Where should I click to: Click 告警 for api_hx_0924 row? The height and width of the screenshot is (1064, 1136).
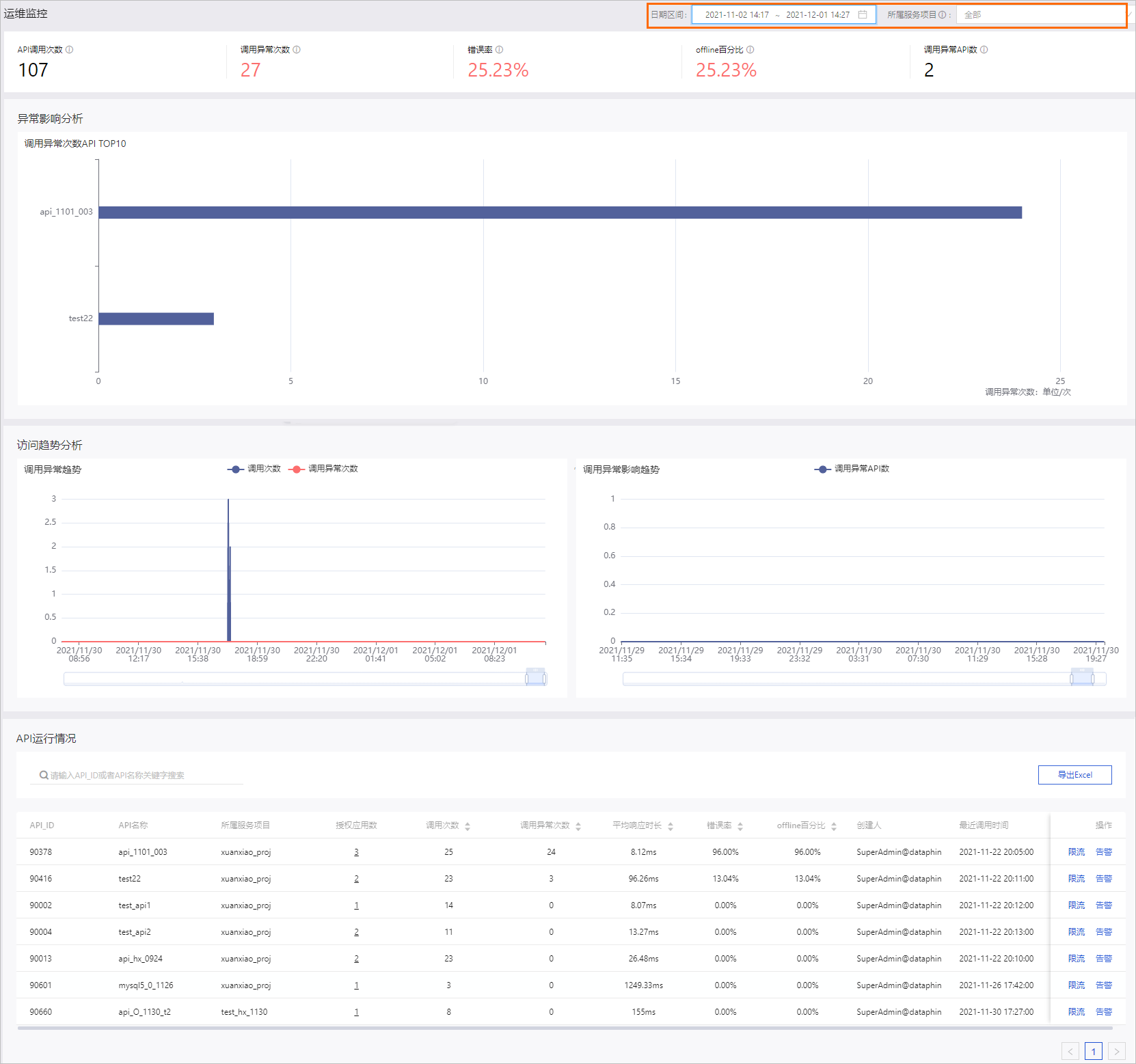click(x=1104, y=959)
